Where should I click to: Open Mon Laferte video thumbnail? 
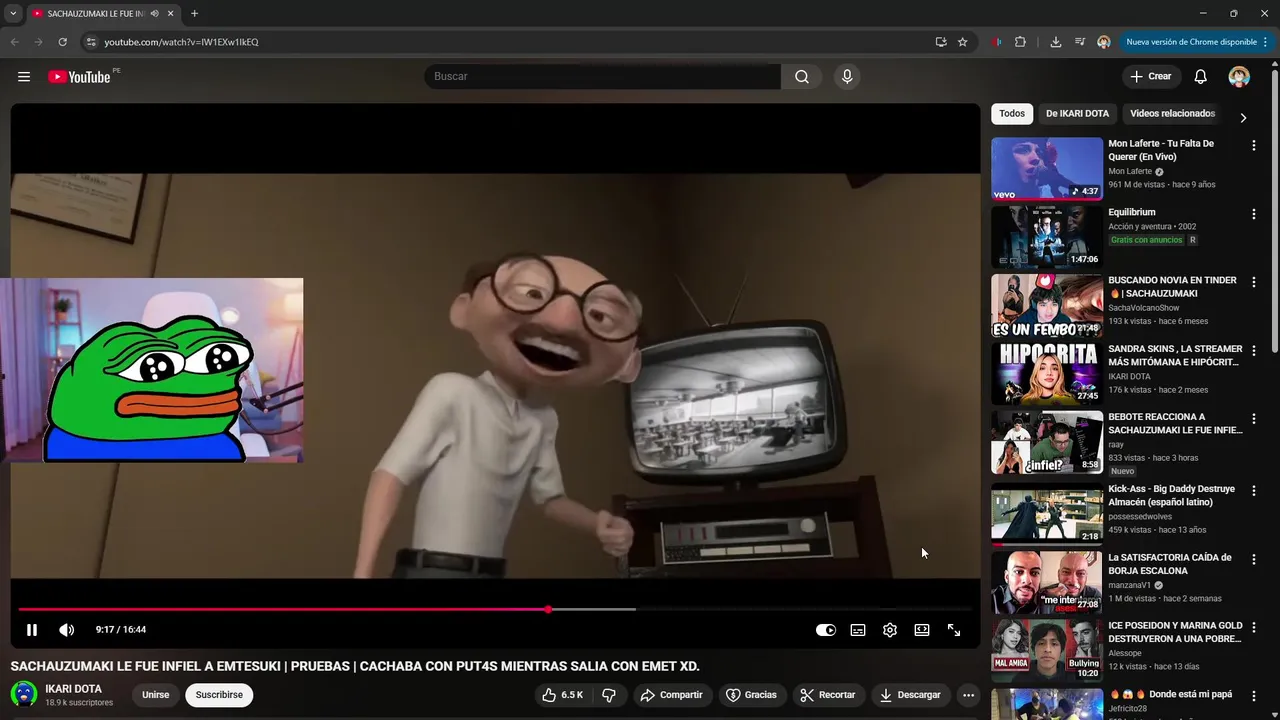[x=1047, y=169]
